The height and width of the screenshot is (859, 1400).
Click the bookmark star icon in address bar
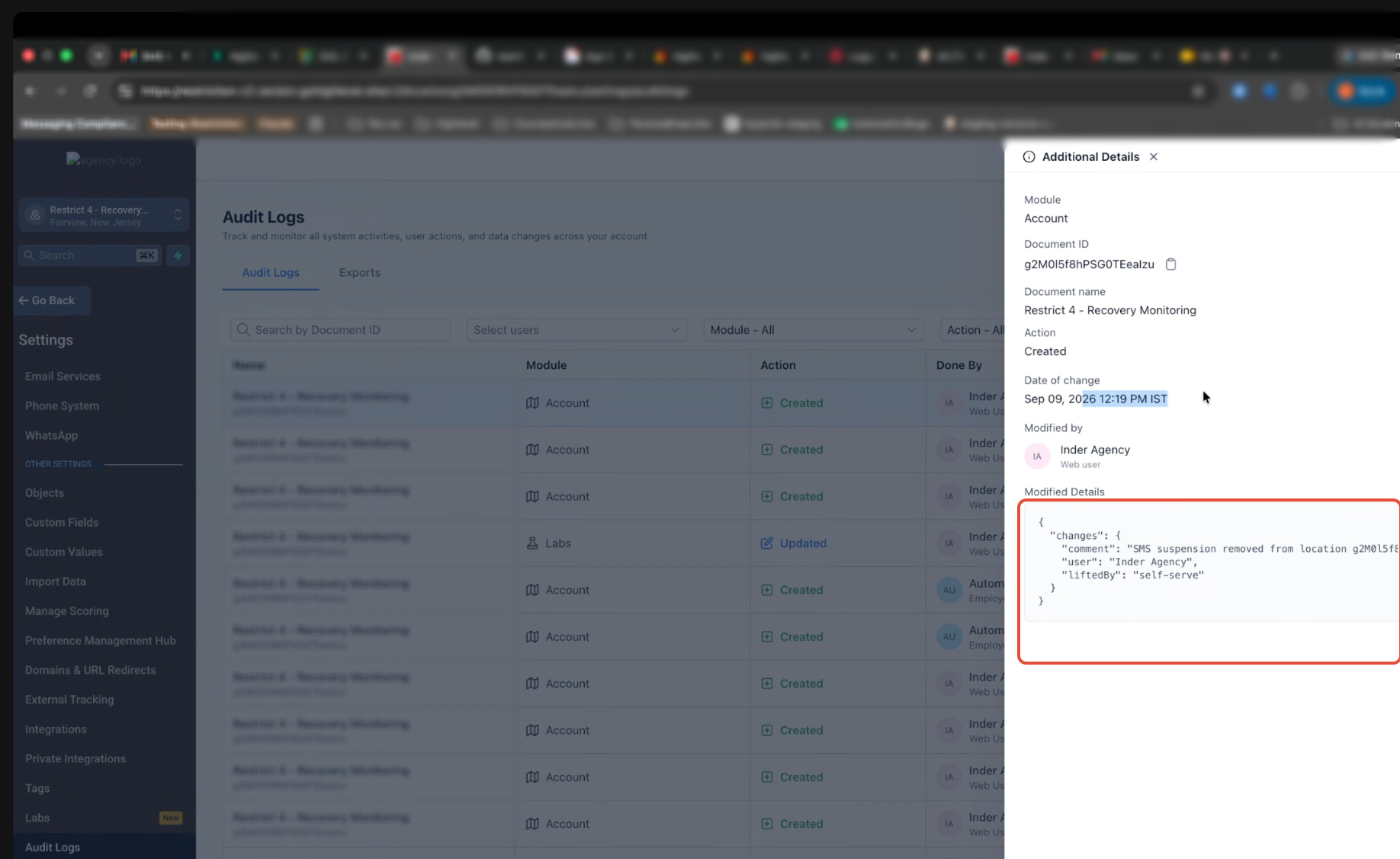pos(1198,91)
